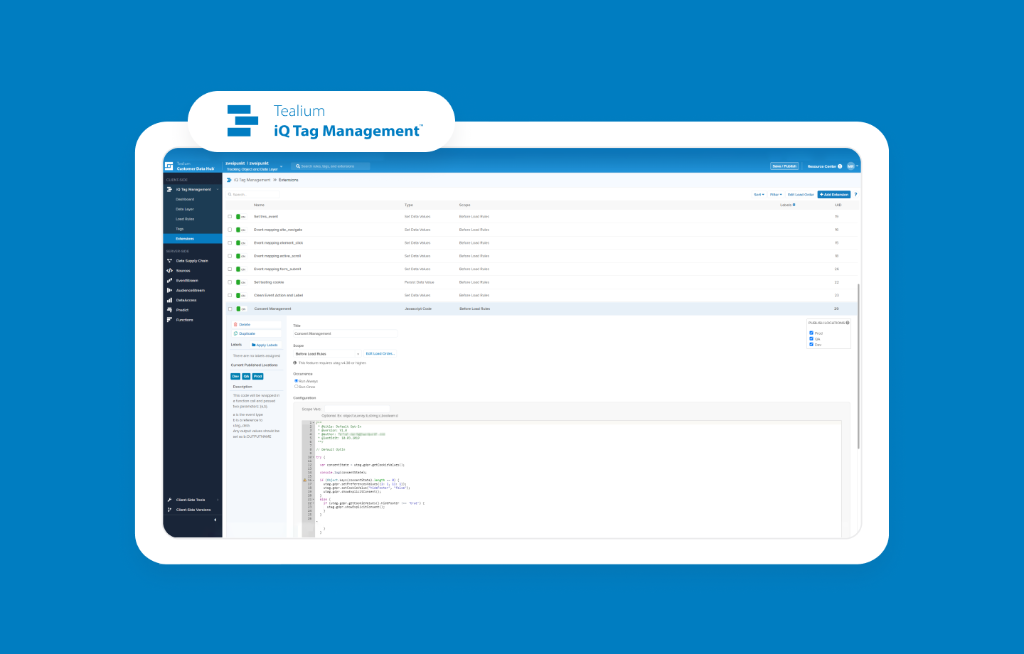
Task: Go to Load Rules in the sidebar
Action: click(185, 219)
